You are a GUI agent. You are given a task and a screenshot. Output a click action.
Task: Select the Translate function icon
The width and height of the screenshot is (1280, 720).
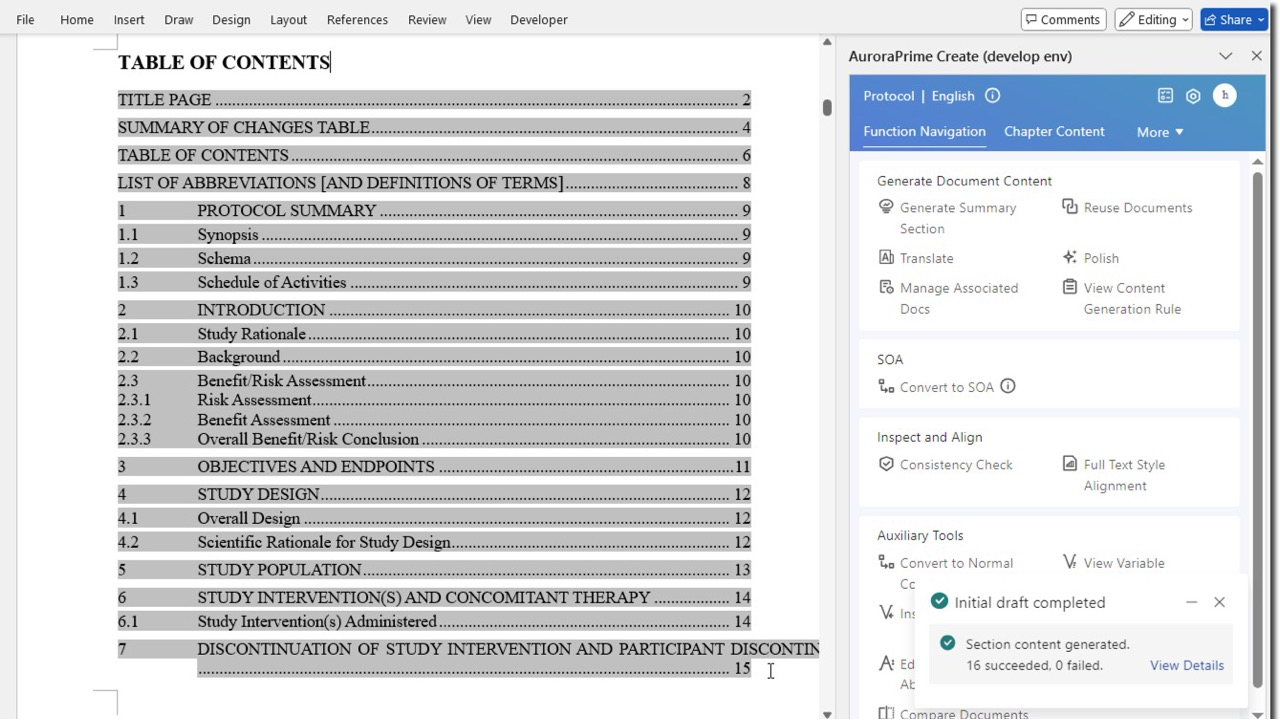point(886,258)
